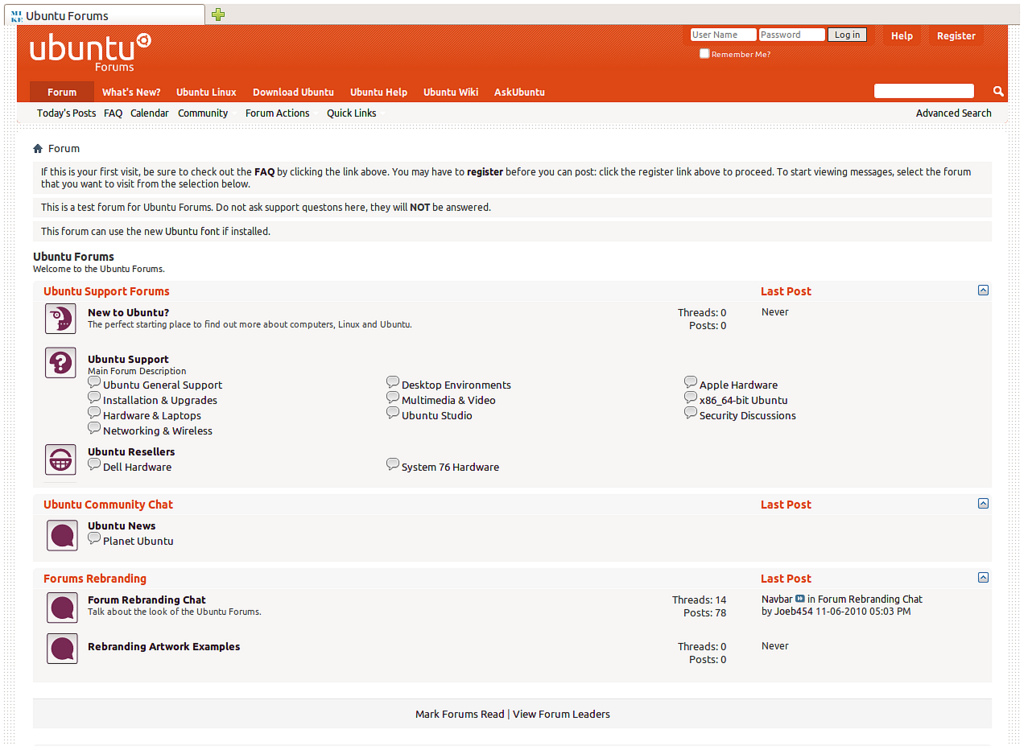Click the Log in button
Screen dimensions: 1024x750
pos(847,35)
